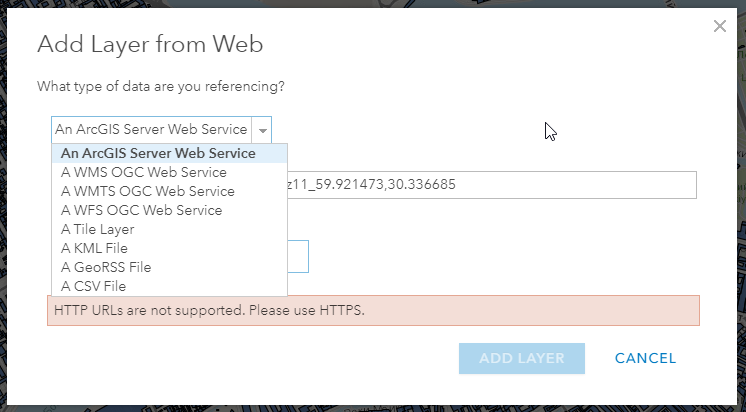Click the CANCEL button
This screenshot has height=412, width=746.
tap(645, 358)
